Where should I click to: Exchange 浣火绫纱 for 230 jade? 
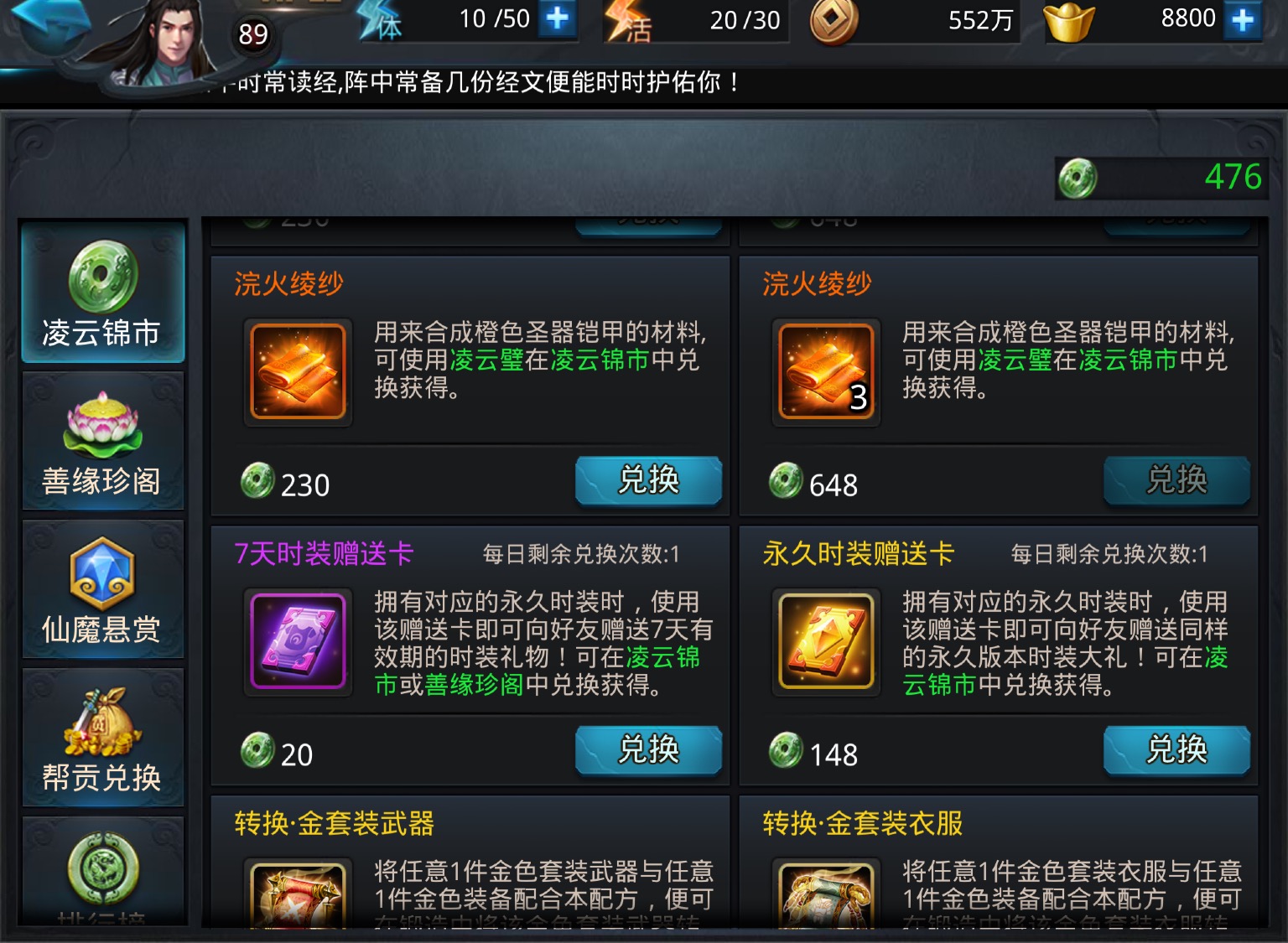[648, 480]
